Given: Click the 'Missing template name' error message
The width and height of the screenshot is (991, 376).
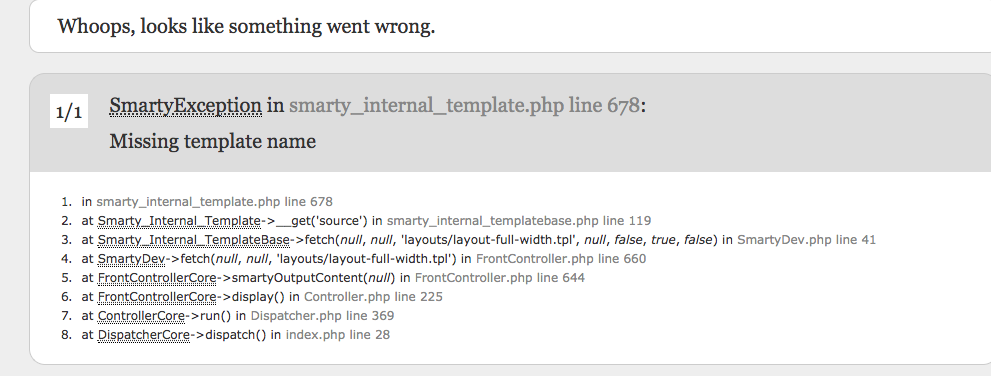Looking at the screenshot, I should click(212, 141).
